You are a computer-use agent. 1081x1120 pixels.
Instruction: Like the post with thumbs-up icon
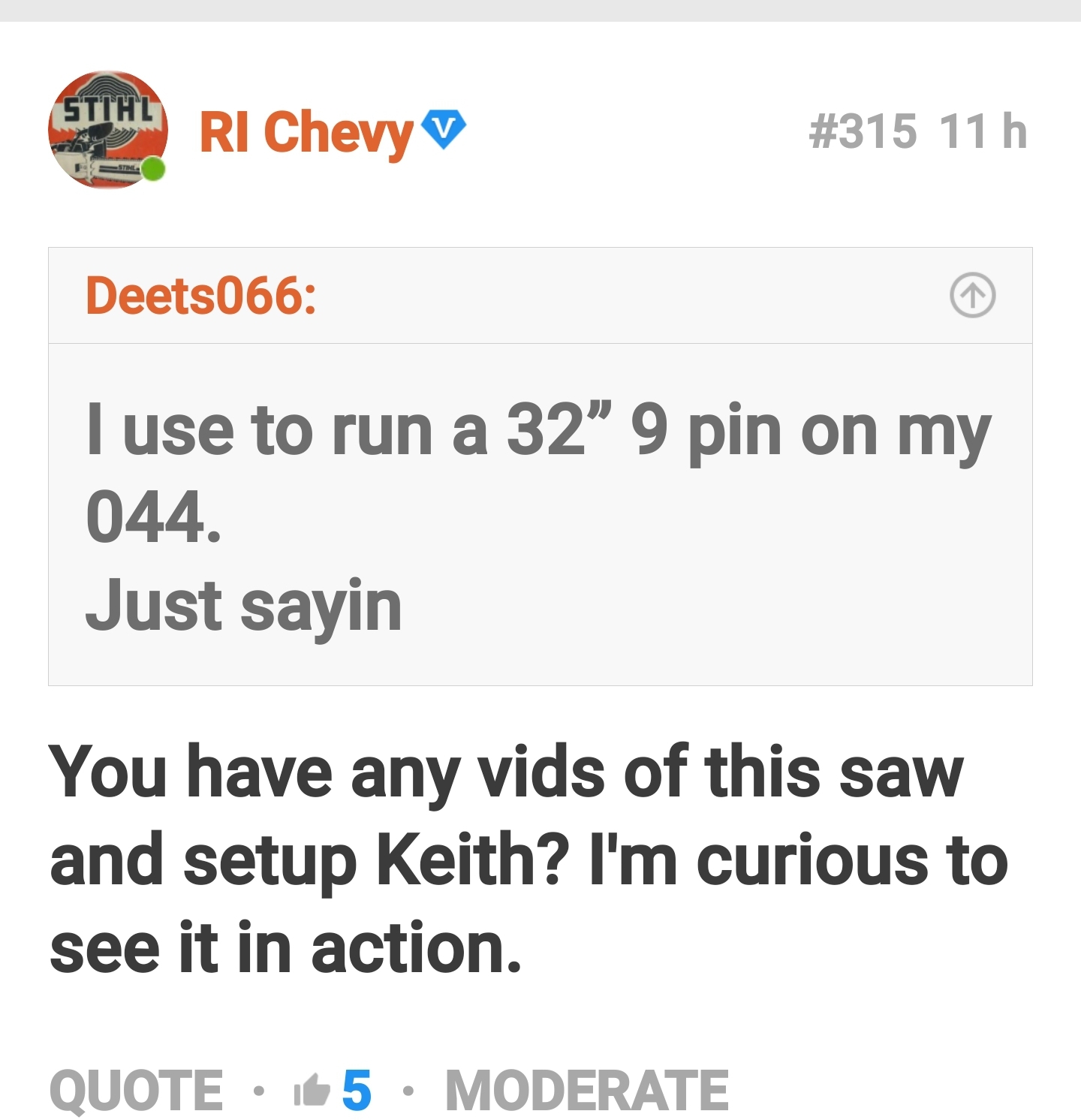pyautogui.click(x=312, y=1090)
